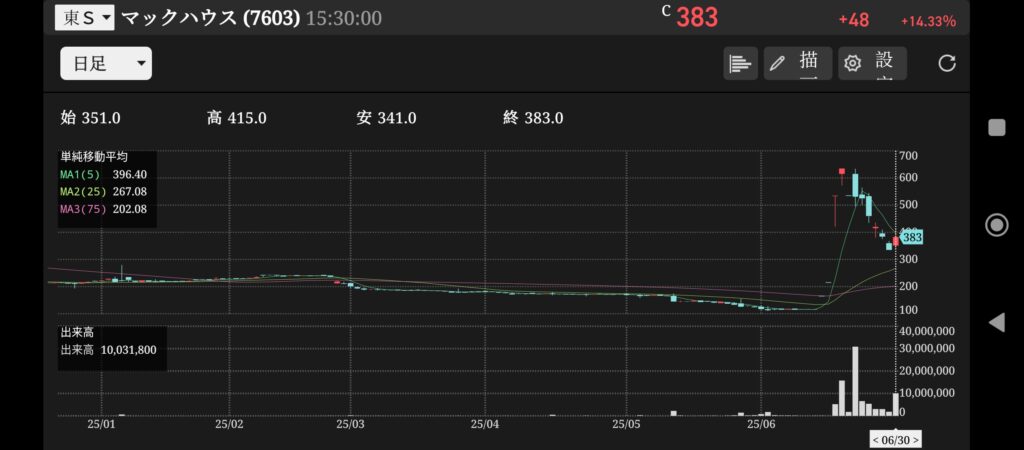This screenshot has height=450, width=1024.
Task: Click the MA2(25) 267.08 legend row
Action: [103, 192]
